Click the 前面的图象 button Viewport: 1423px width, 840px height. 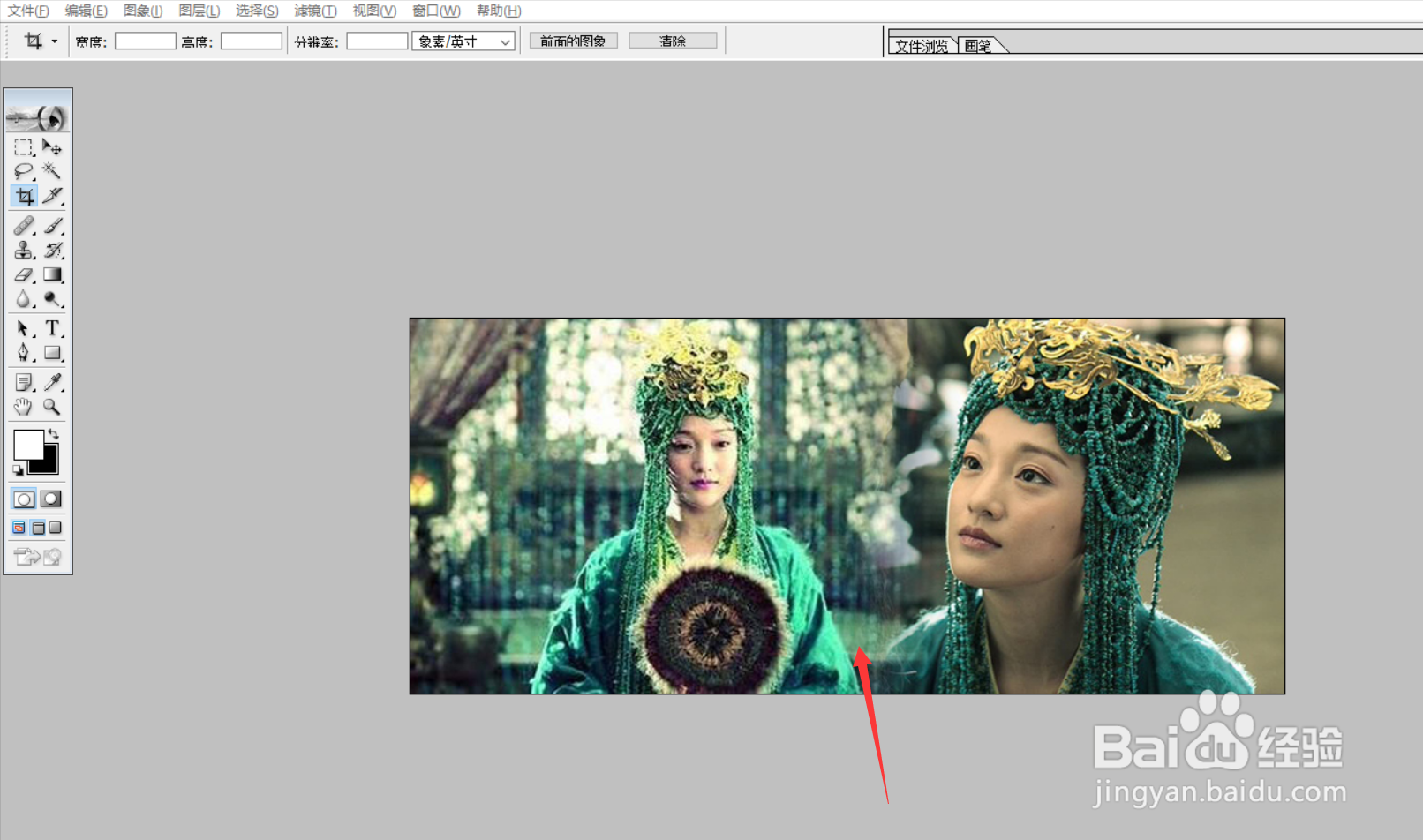[x=574, y=41]
